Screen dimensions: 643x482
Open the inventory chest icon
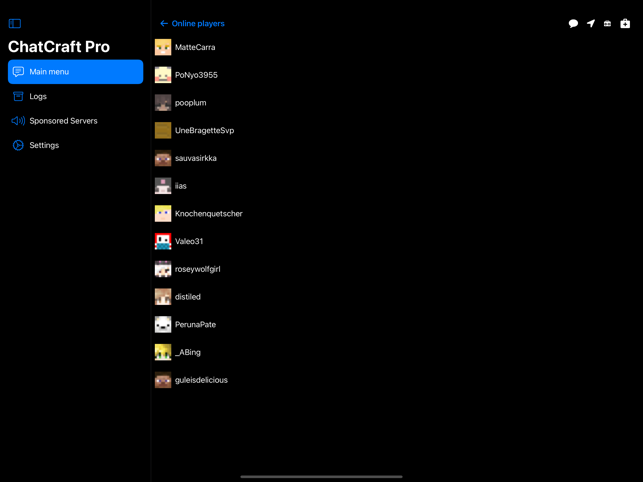[x=607, y=23]
